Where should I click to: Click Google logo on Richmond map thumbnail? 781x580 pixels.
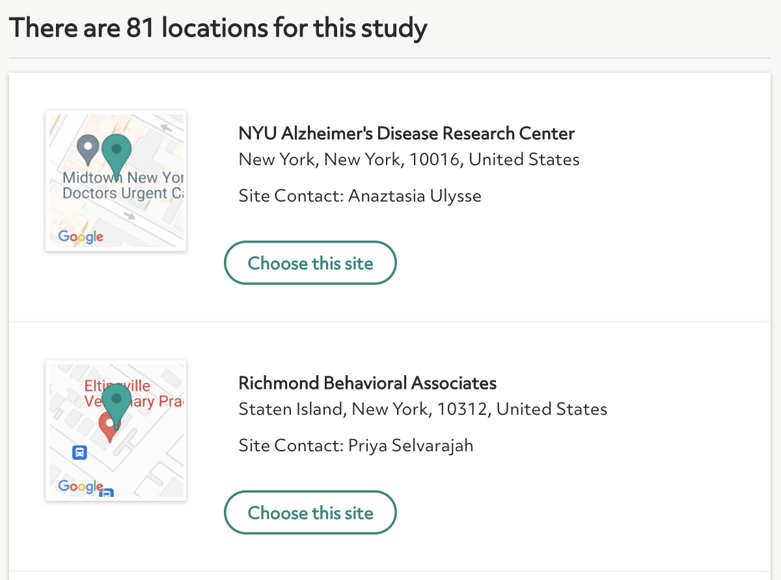[x=81, y=486]
